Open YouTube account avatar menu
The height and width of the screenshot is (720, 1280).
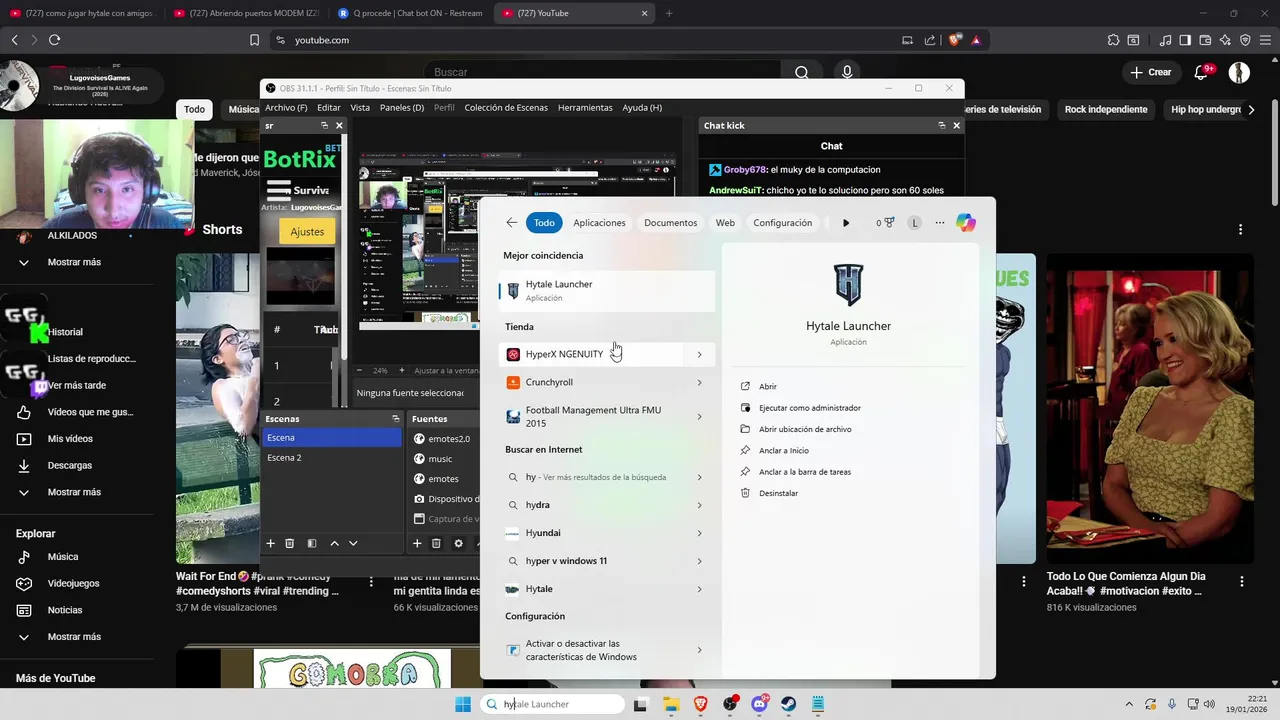(1239, 72)
